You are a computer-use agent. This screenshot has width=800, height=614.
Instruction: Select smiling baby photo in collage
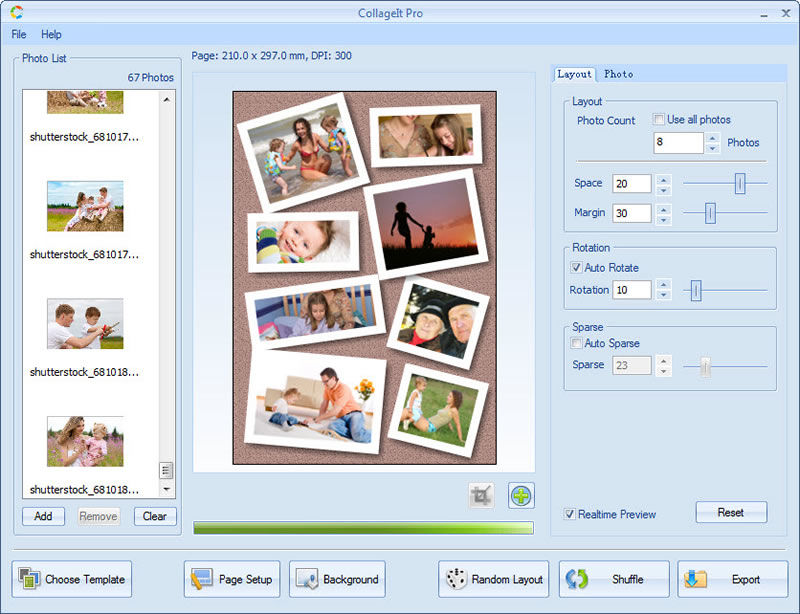coord(304,242)
